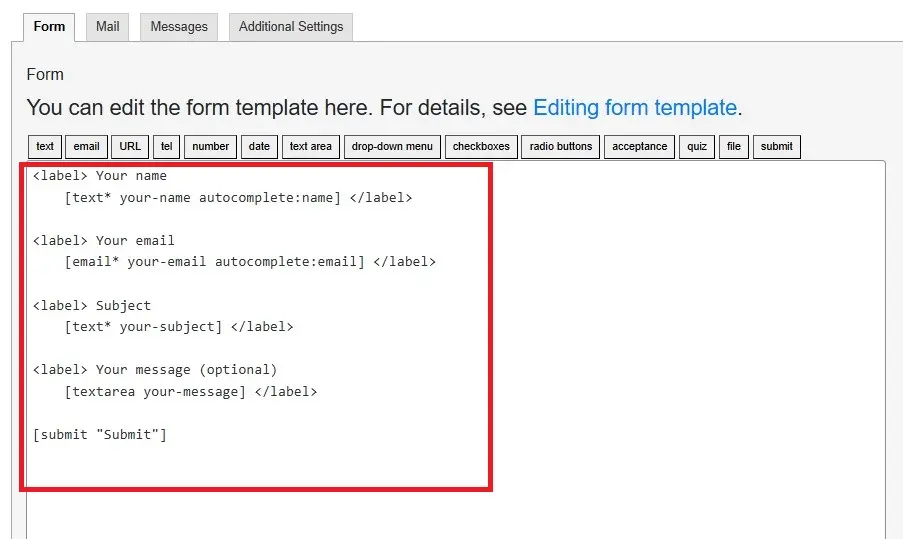Insert a drop-down menu tag
This screenshot has width=903, height=539.
(x=392, y=147)
